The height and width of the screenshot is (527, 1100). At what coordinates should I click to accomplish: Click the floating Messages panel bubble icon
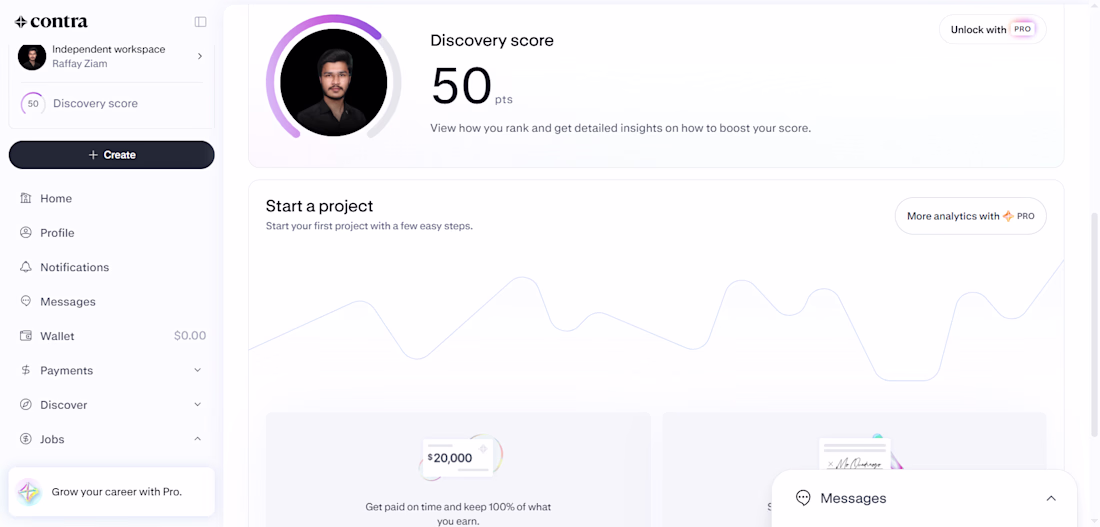803,498
